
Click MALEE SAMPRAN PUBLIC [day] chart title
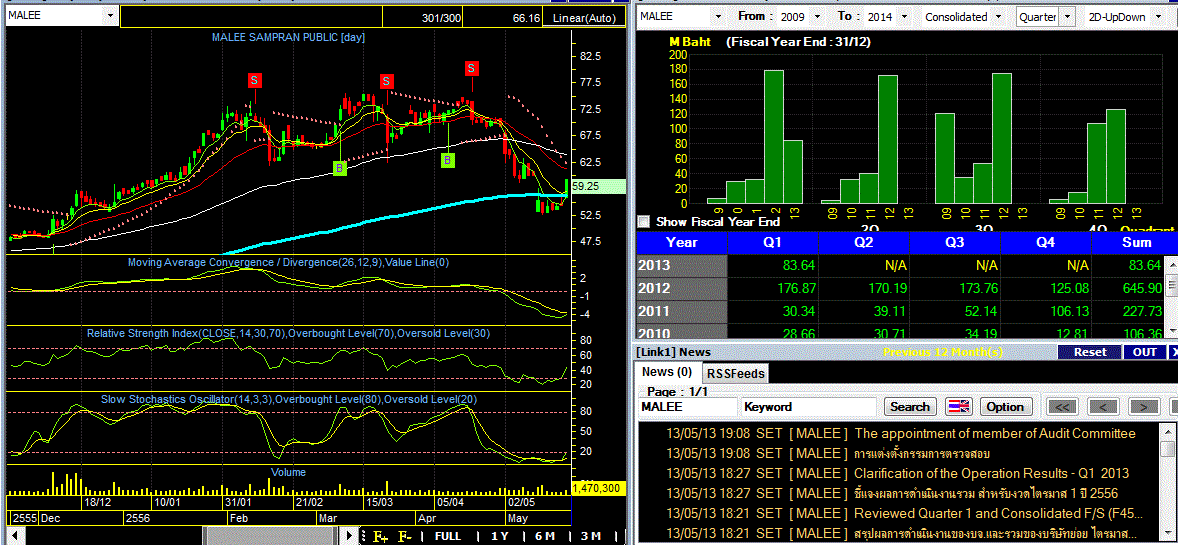(x=288, y=37)
